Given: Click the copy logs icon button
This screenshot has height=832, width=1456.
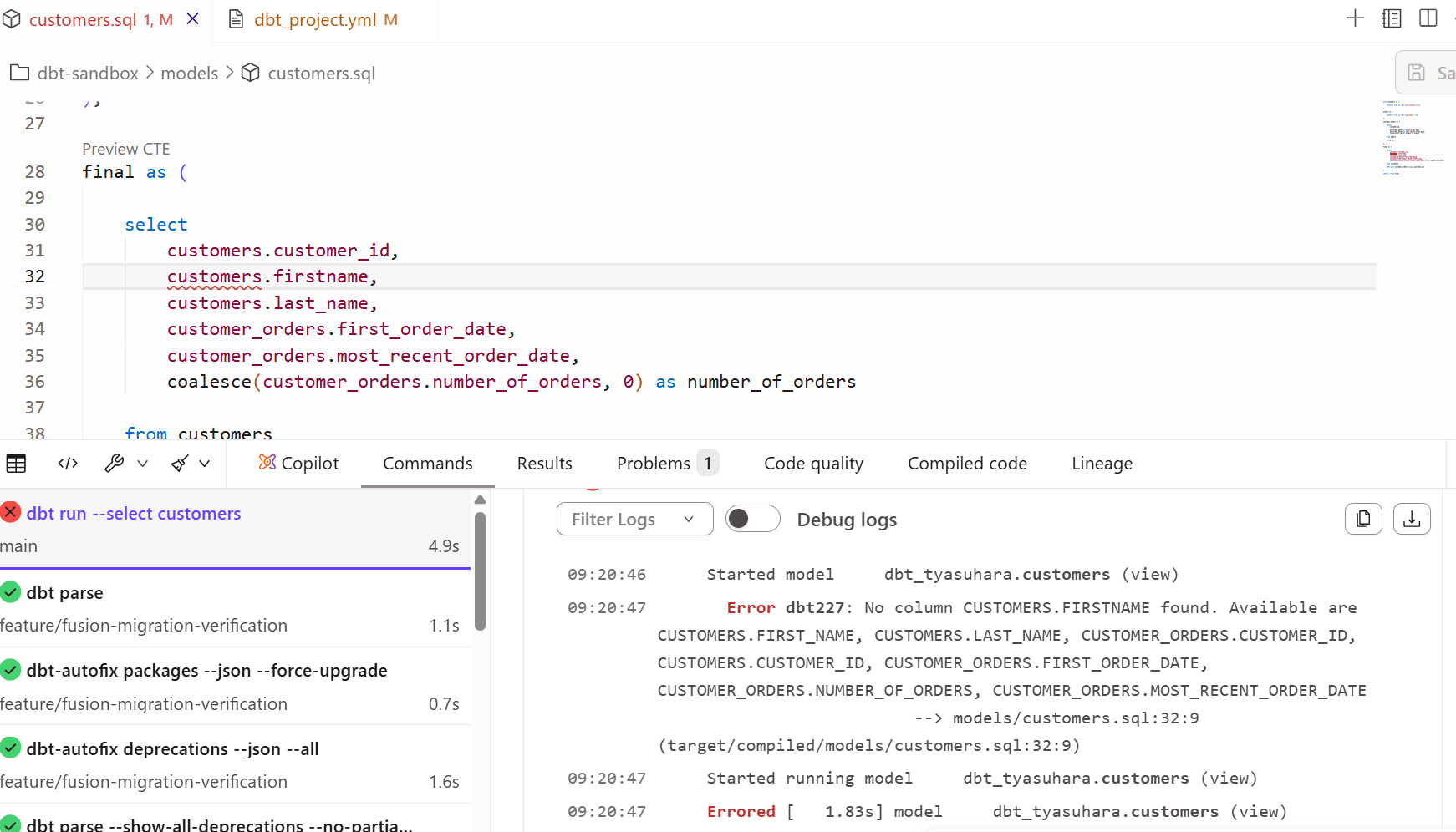Looking at the screenshot, I should (x=1363, y=519).
